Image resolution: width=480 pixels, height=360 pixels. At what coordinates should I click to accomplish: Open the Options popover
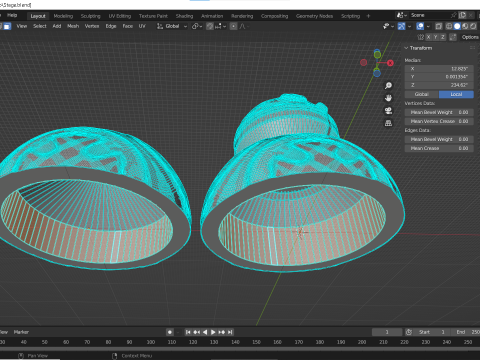pyautogui.click(x=470, y=37)
